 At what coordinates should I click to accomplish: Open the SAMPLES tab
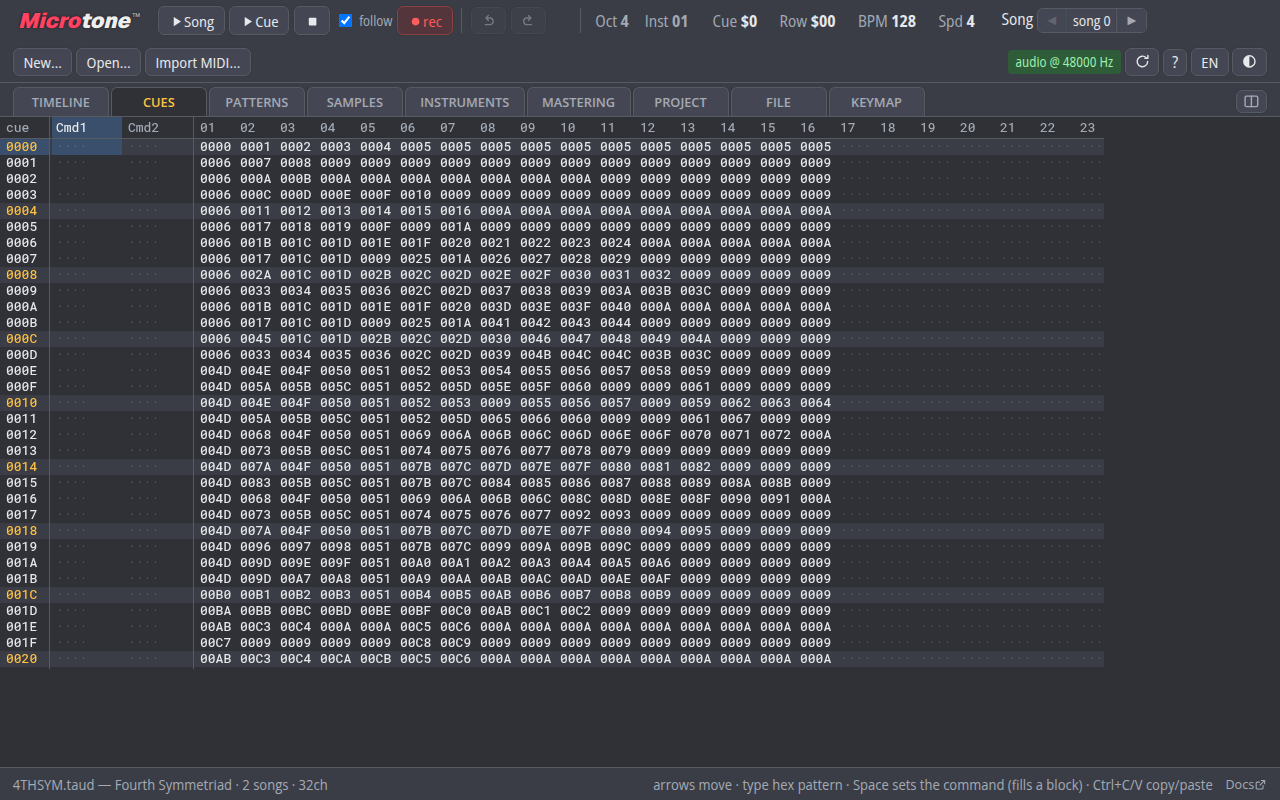pyautogui.click(x=355, y=102)
